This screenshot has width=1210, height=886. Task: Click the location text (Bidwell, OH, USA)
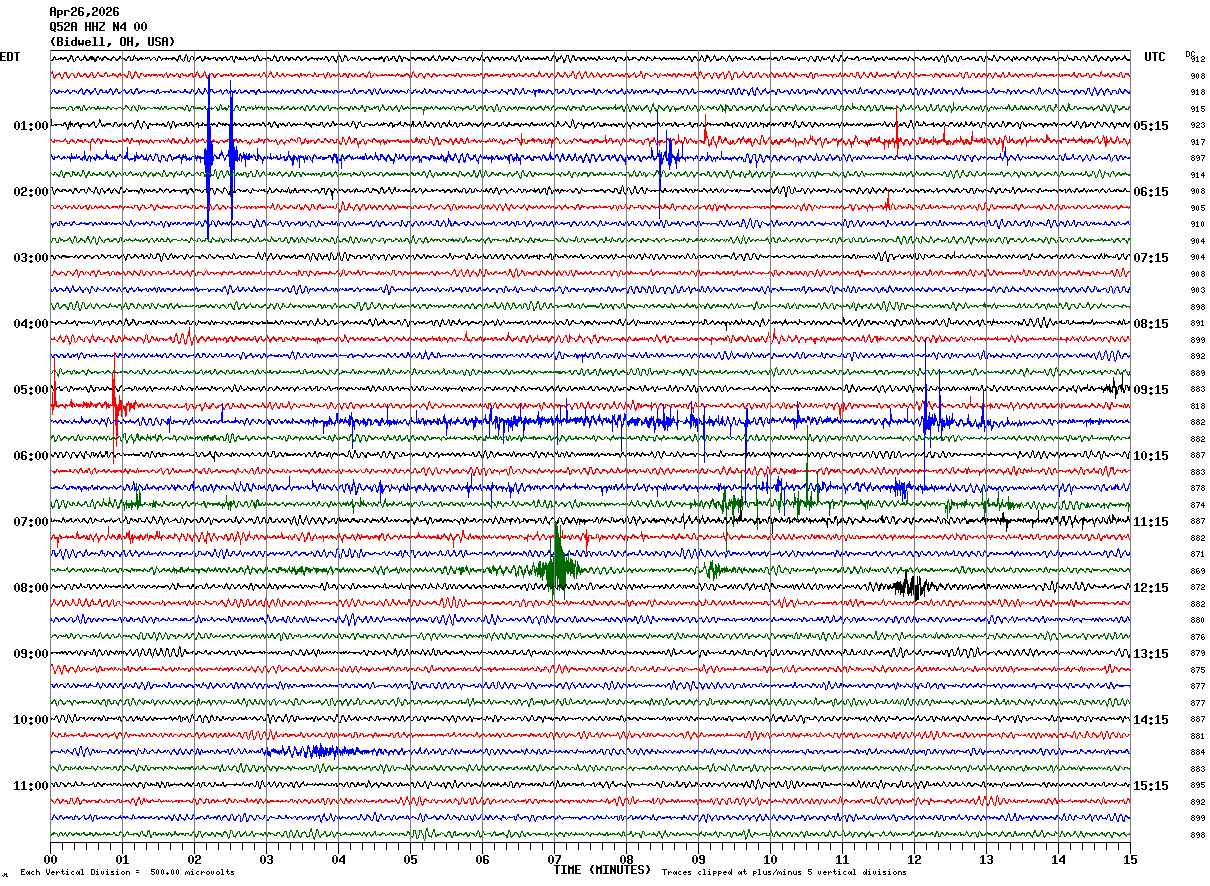coord(112,42)
